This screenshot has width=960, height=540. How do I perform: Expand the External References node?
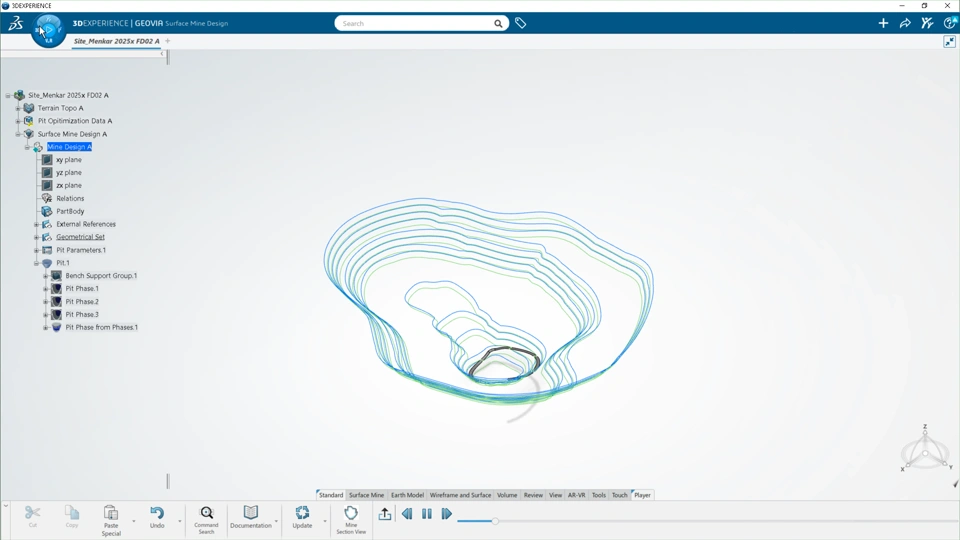pyautogui.click(x=36, y=225)
